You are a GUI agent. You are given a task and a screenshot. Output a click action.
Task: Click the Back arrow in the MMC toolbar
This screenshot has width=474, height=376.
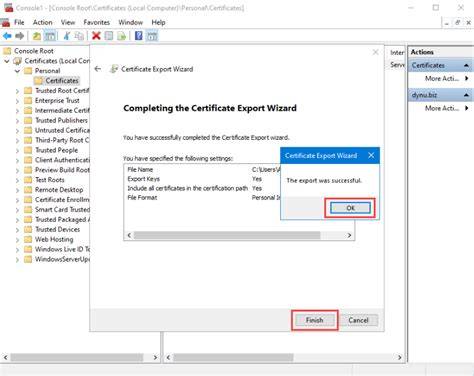coord(7,36)
